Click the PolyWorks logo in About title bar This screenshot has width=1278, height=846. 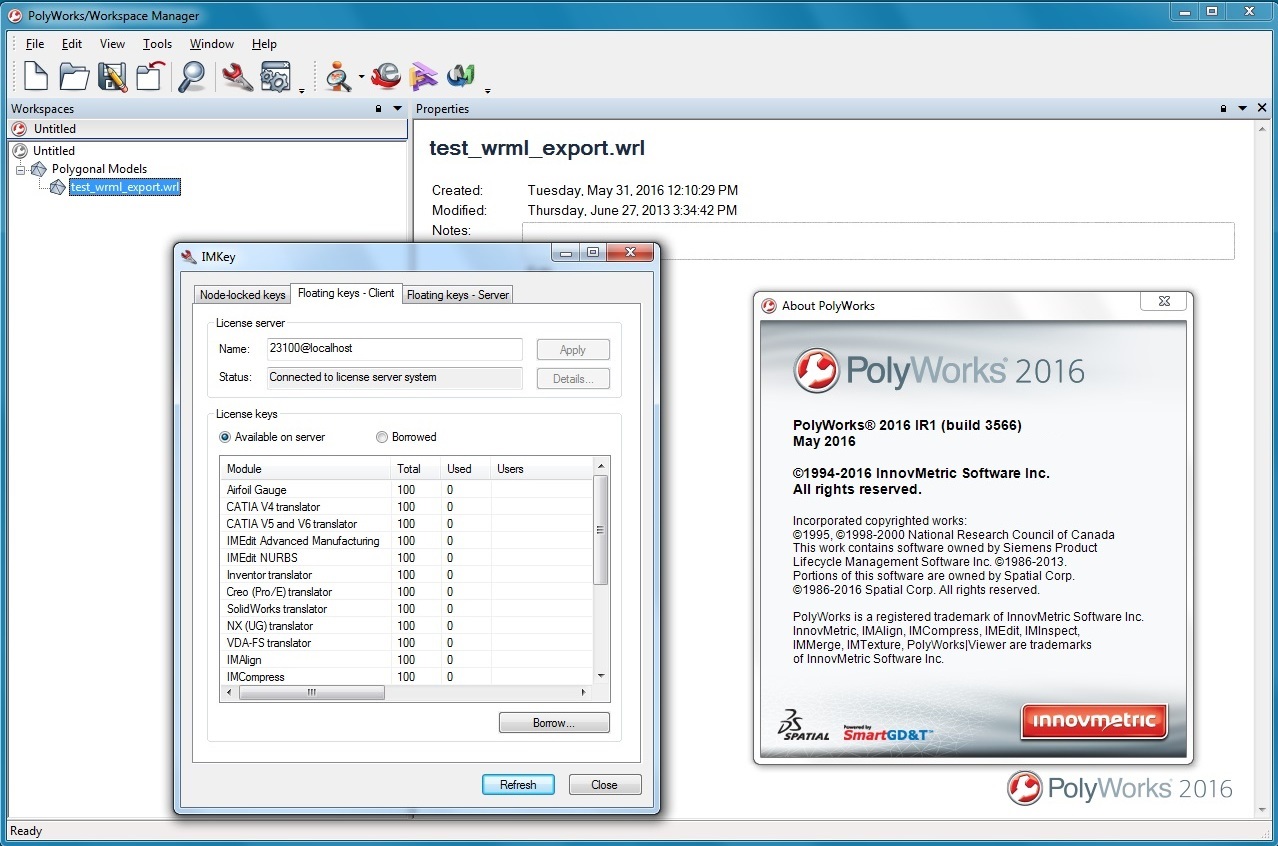[769, 306]
